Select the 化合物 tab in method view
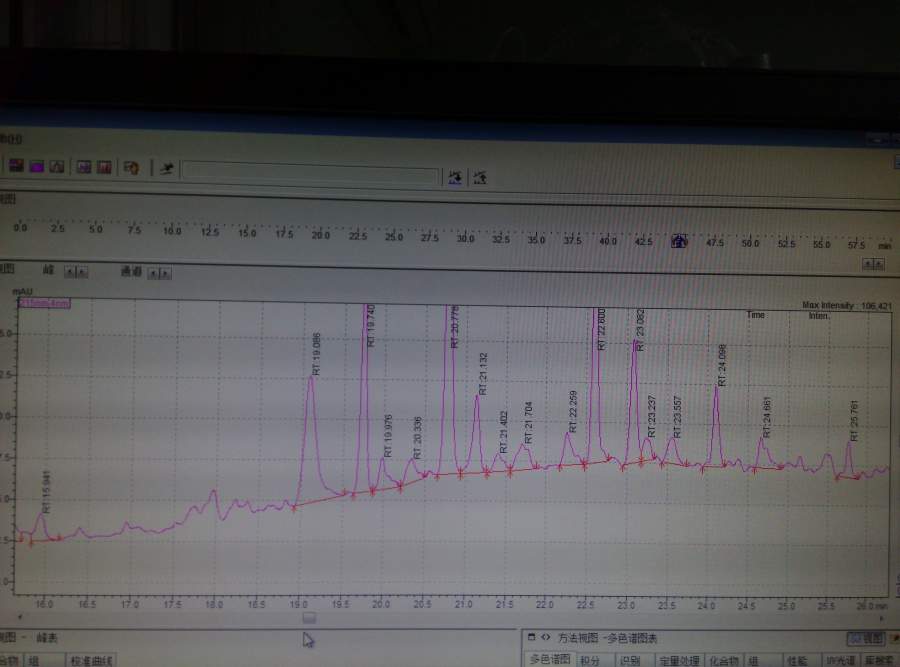 [x=724, y=660]
